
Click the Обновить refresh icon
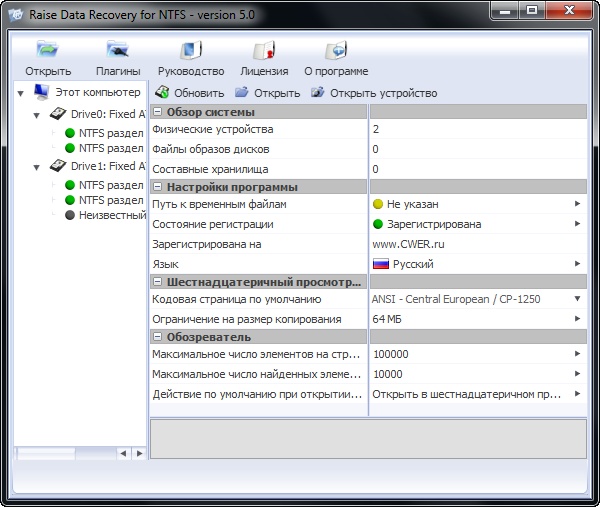tap(162, 93)
